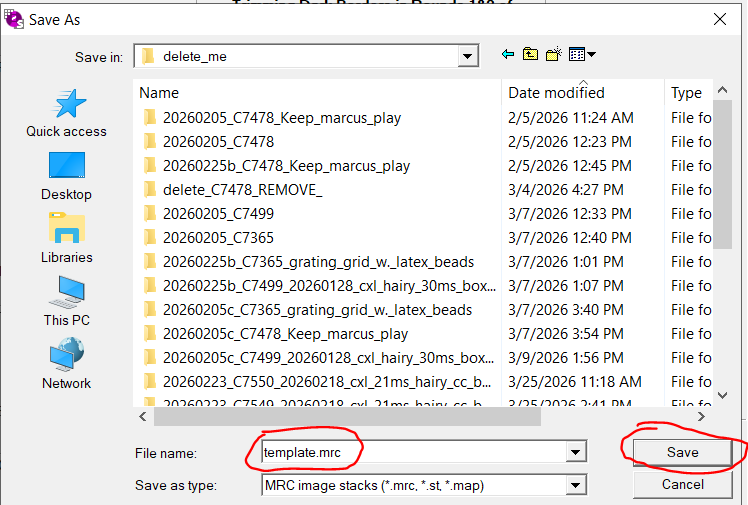The width and height of the screenshot is (748, 505).
Task: Click the vertical scrollbar down arrow
Action: click(722, 395)
